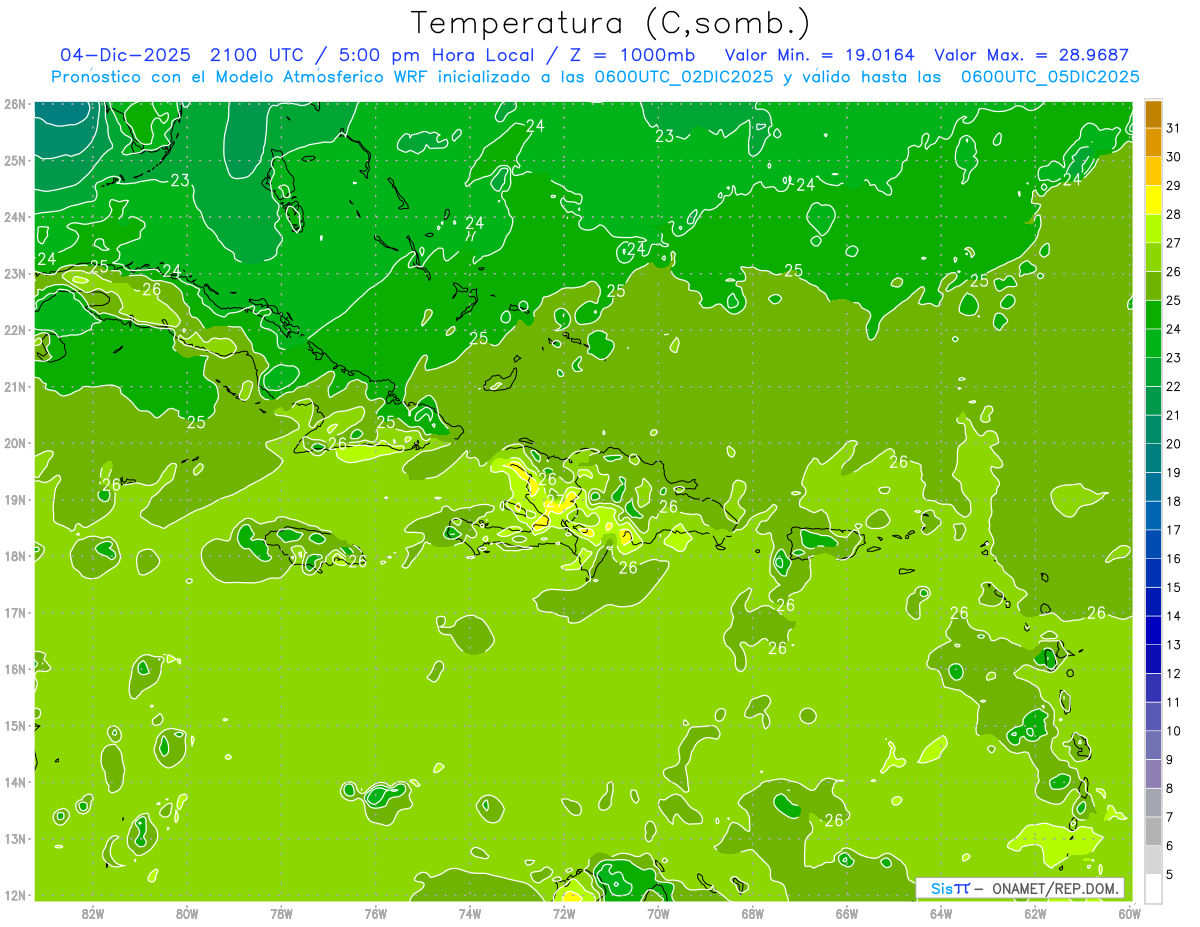Click the "70W" longitude label
The image size is (1200, 927).
659,913
